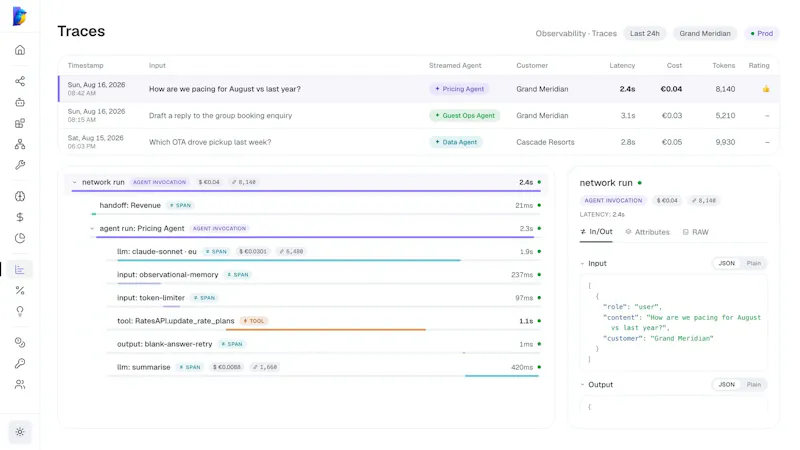800x450 pixels.
Task: Open the wrench tools icon in sidebar
Action: pyautogui.click(x=20, y=165)
